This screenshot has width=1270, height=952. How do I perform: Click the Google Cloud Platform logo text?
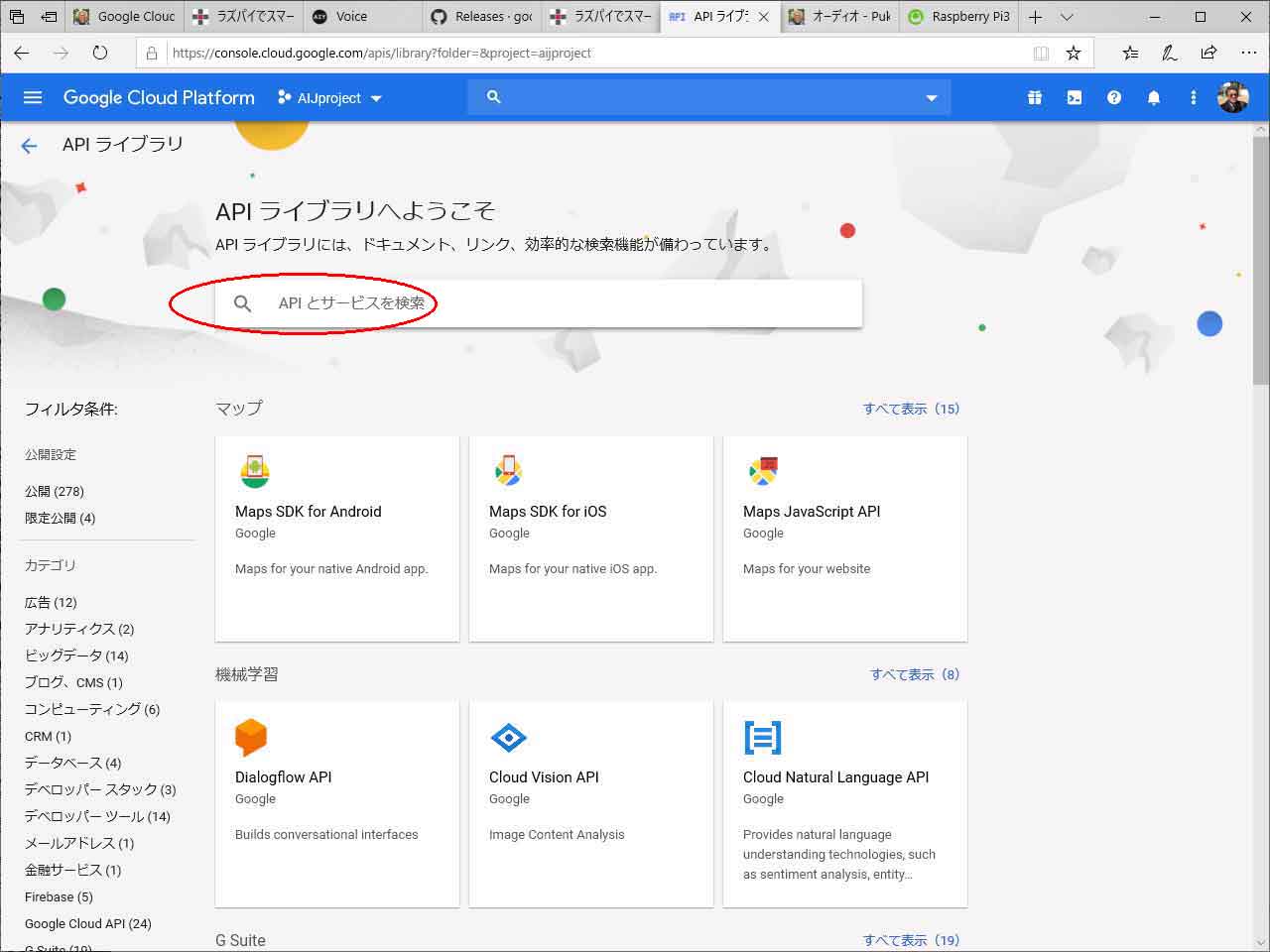[x=159, y=97]
